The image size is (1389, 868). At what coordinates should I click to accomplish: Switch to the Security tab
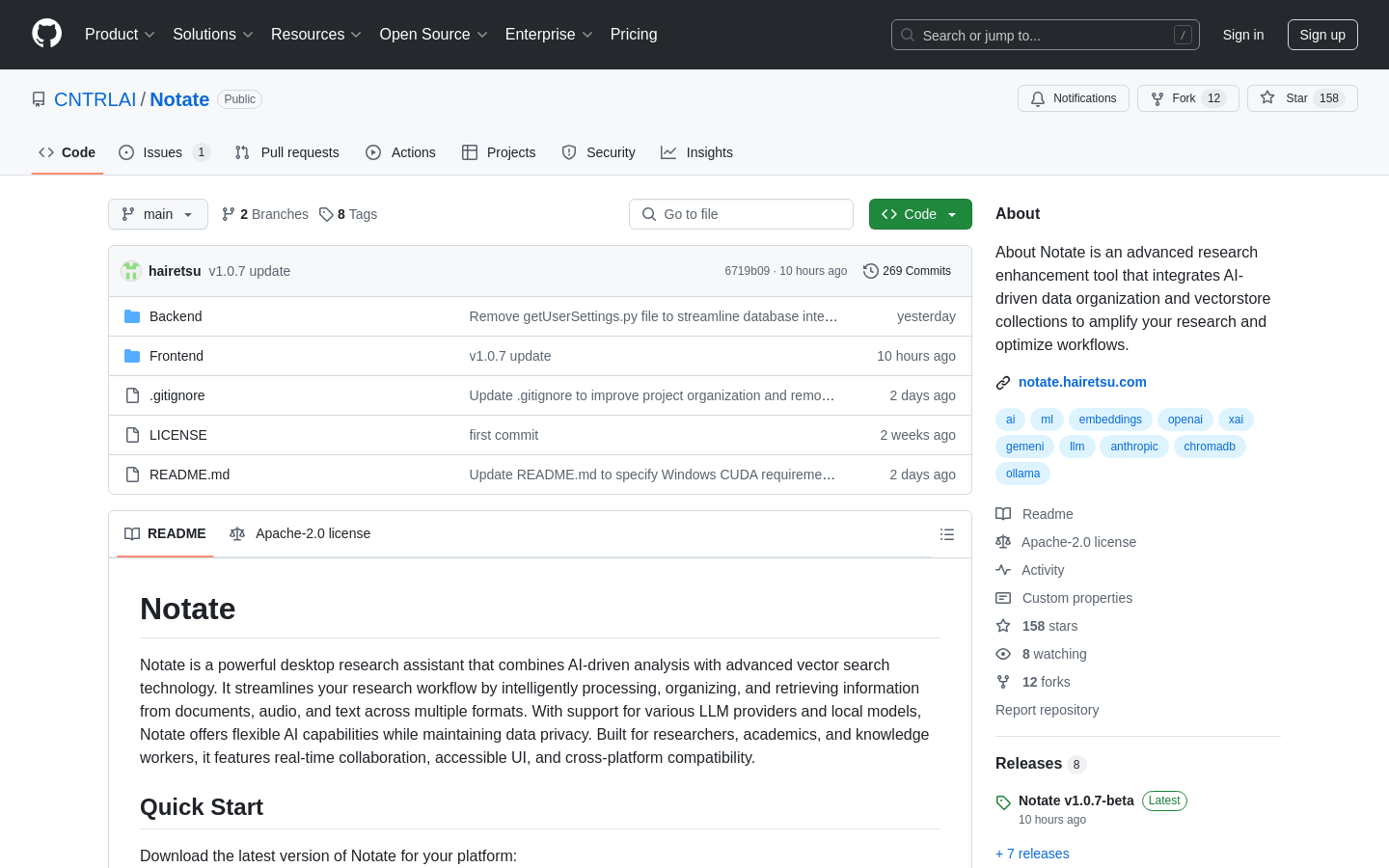pos(598,152)
